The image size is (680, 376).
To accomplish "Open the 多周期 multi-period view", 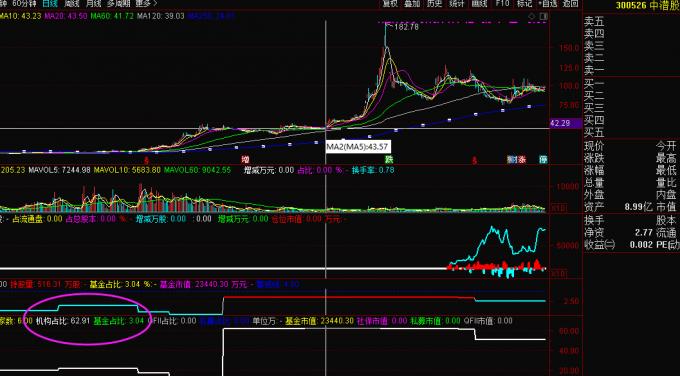I will pos(119,3).
